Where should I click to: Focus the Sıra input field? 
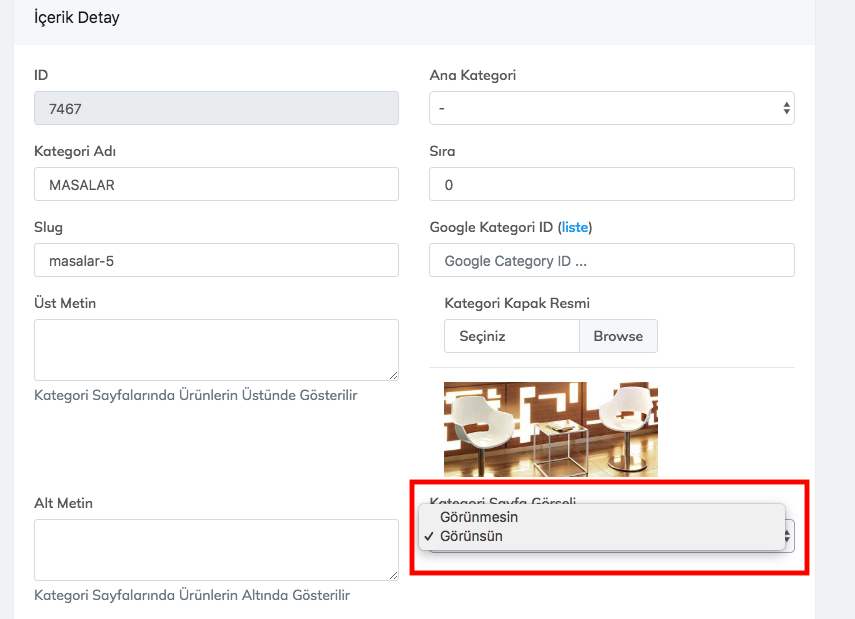point(611,184)
